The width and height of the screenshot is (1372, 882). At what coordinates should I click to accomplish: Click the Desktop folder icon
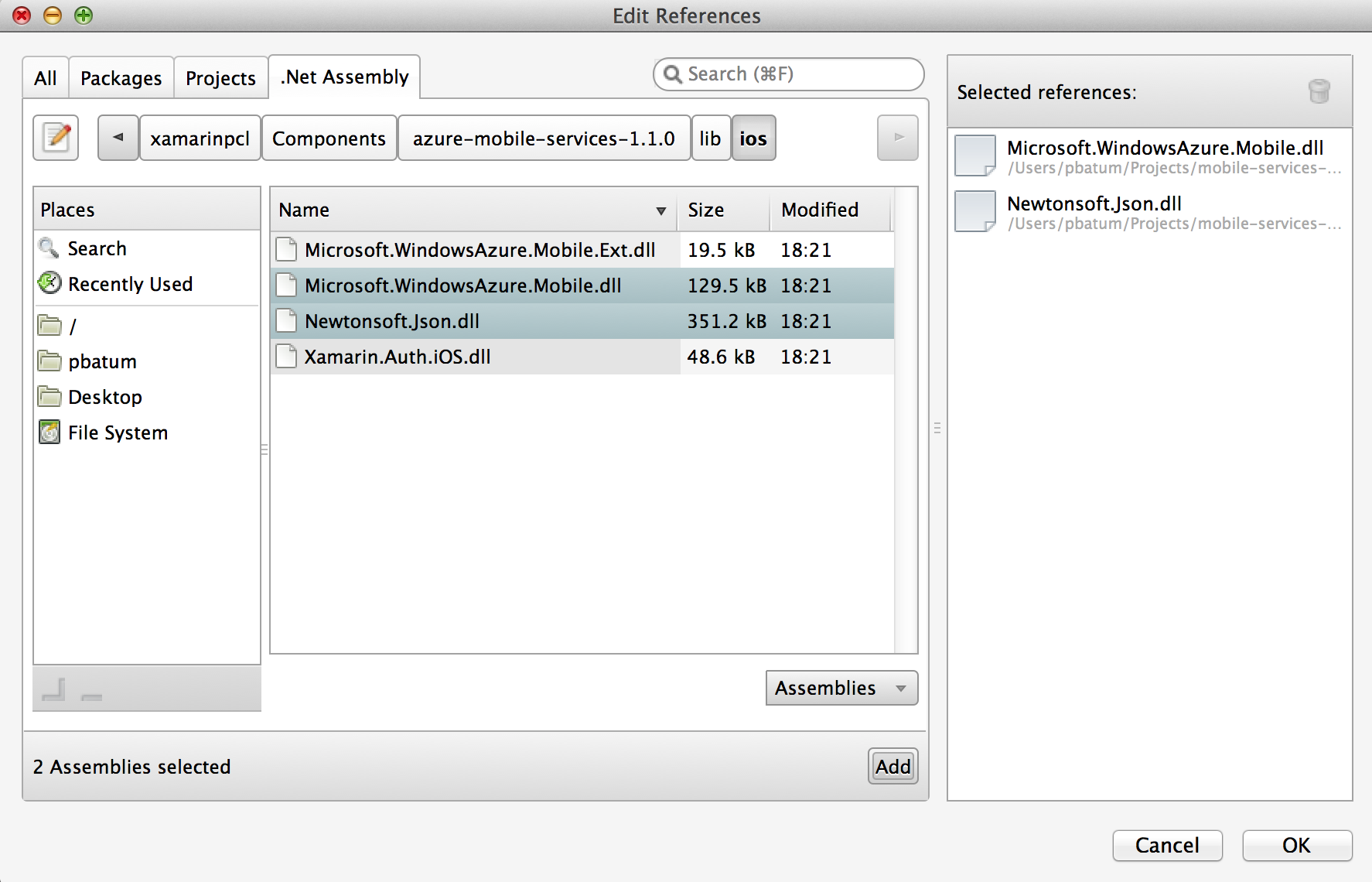(x=49, y=396)
